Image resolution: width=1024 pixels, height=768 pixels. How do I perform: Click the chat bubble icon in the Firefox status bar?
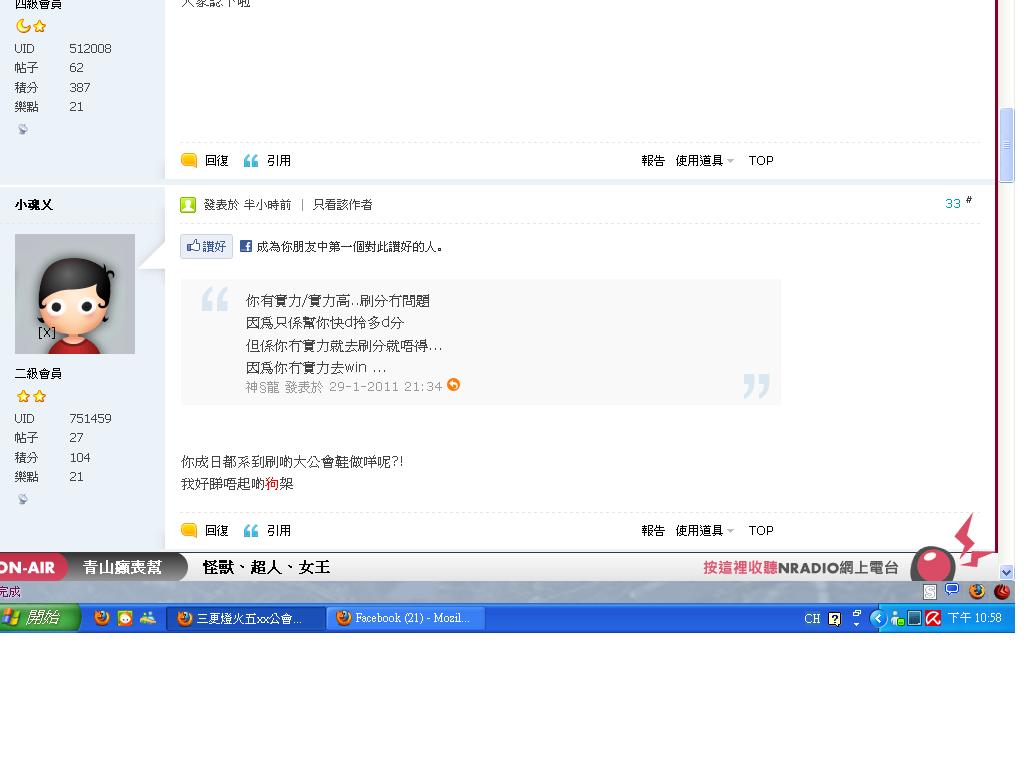click(952, 590)
